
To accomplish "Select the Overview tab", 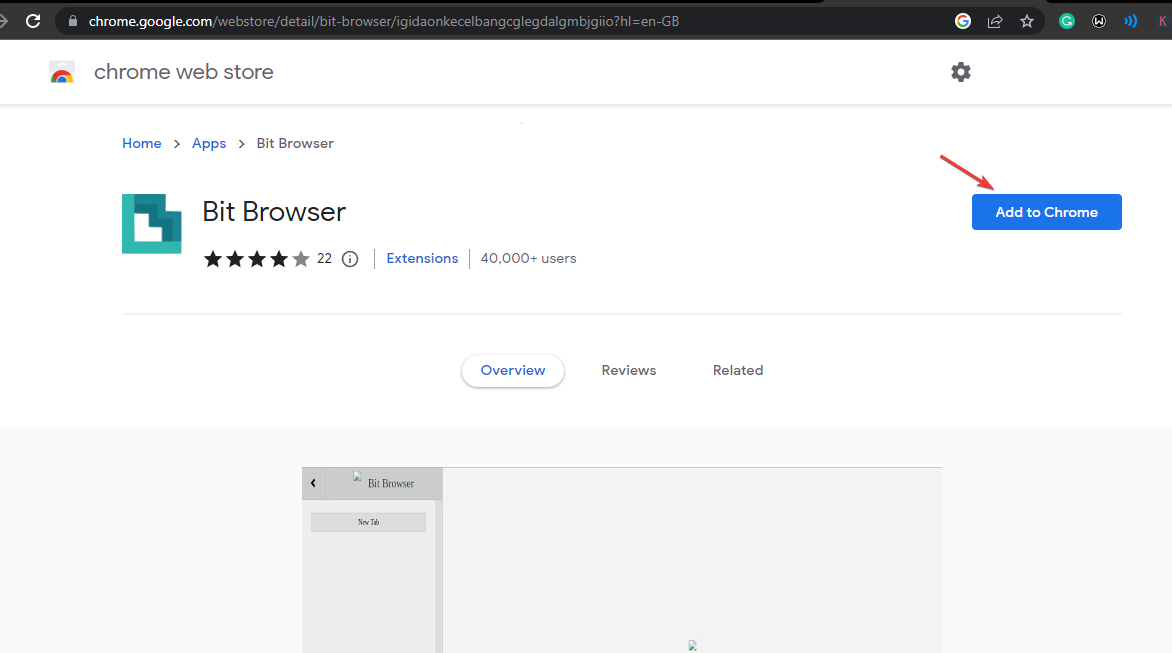I will [513, 371].
